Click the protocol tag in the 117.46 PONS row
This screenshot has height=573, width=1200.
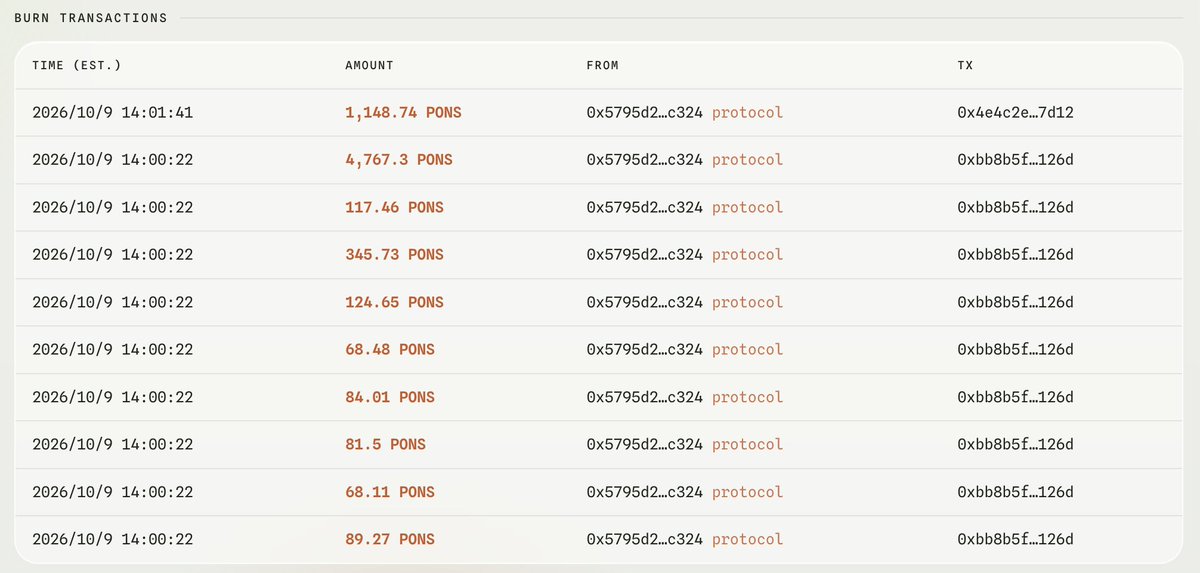(x=748, y=208)
